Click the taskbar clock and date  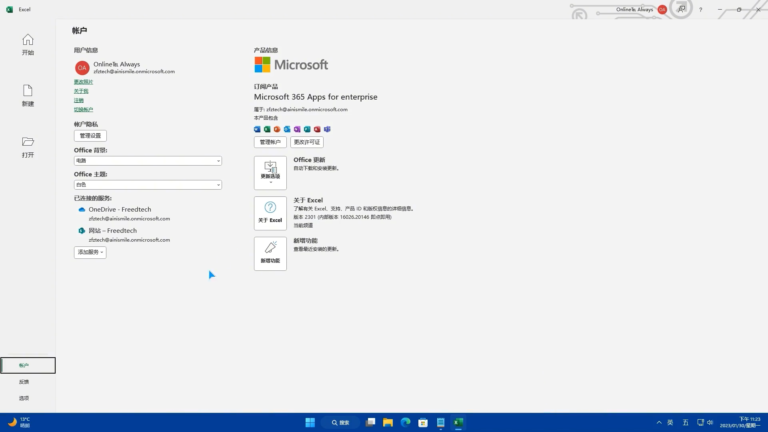(740, 423)
